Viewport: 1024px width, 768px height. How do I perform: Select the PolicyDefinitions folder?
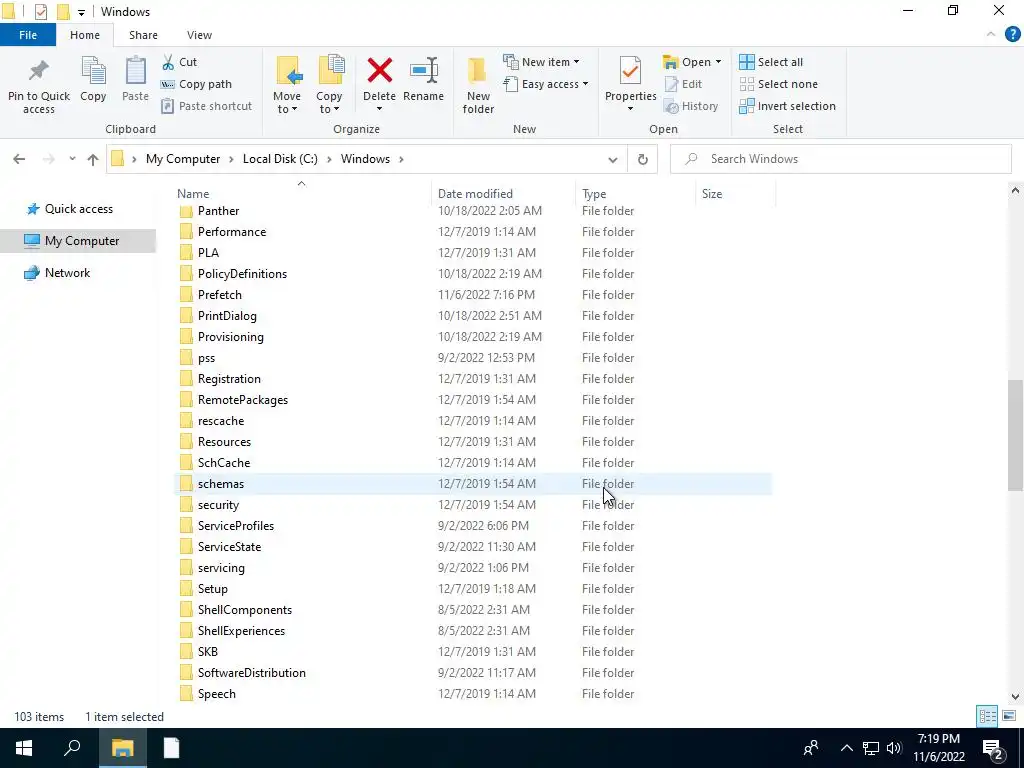473,274
